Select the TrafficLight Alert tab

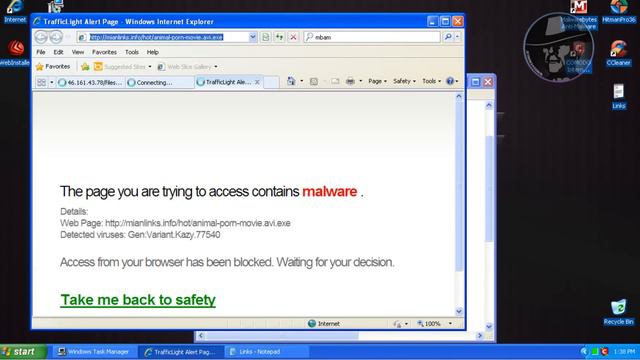[224, 82]
